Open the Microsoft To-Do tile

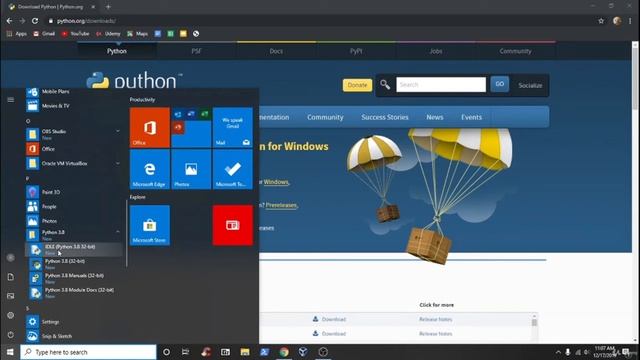(233, 169)
